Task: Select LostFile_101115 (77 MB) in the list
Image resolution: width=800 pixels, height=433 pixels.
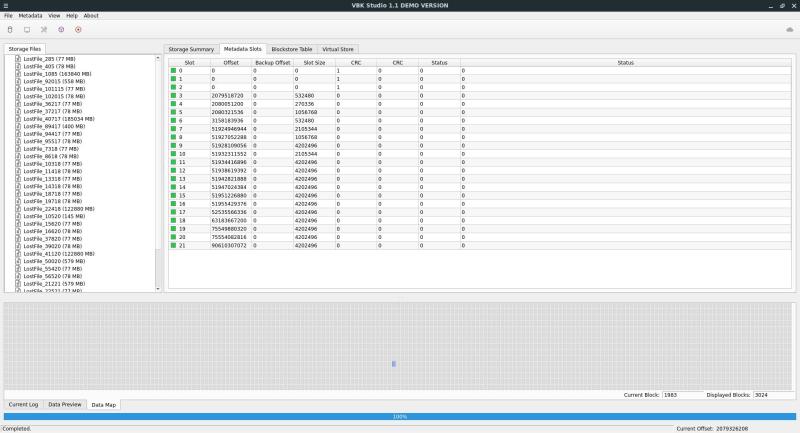Action: click(54, 89)
